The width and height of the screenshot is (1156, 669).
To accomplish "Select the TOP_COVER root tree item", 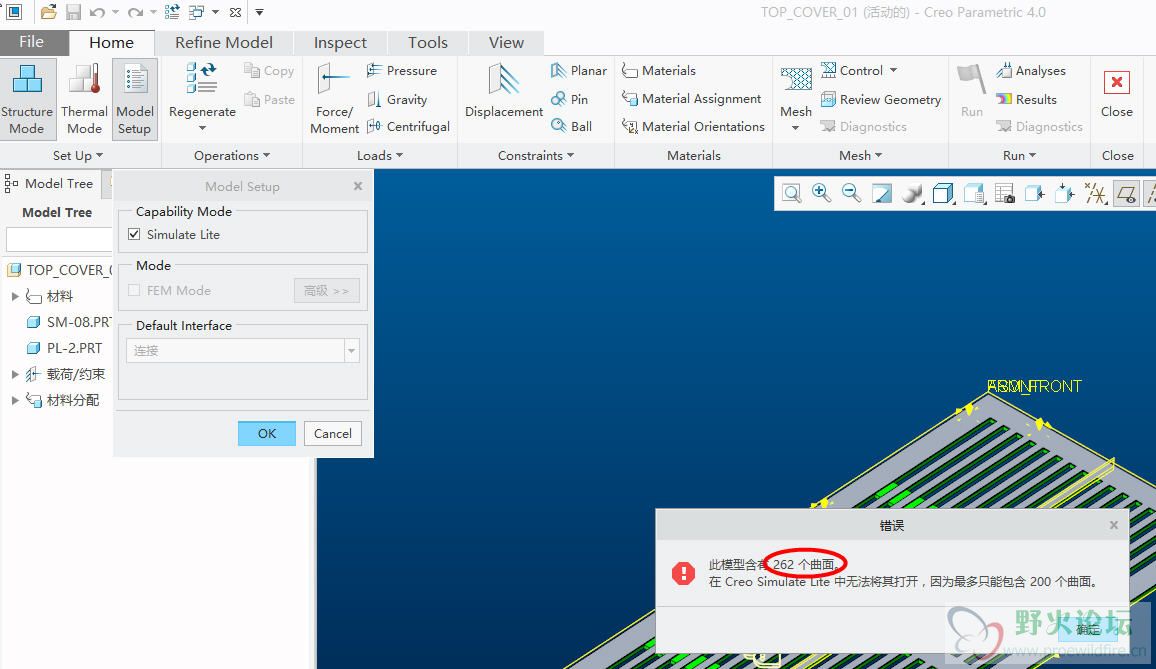I will tap(59, 270).
